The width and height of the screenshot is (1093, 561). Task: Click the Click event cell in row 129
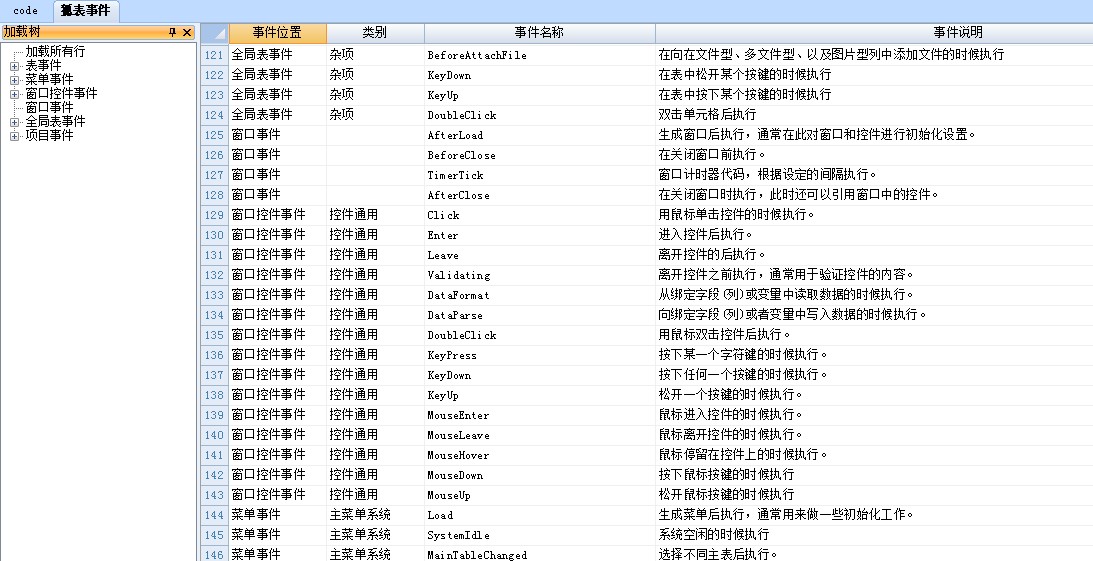(540, 215)
